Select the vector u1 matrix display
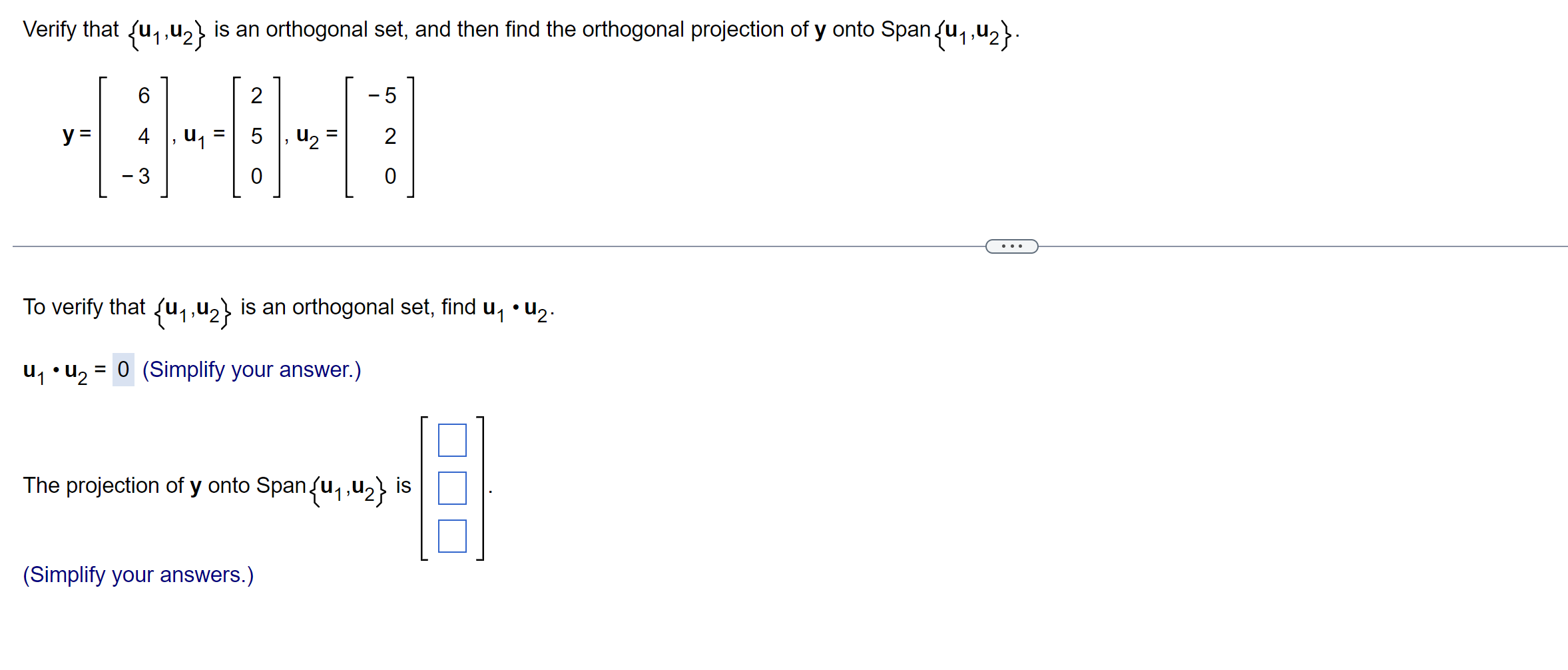Image resolution: width=1568 pixels, height=670 pixels. [256, 137]
